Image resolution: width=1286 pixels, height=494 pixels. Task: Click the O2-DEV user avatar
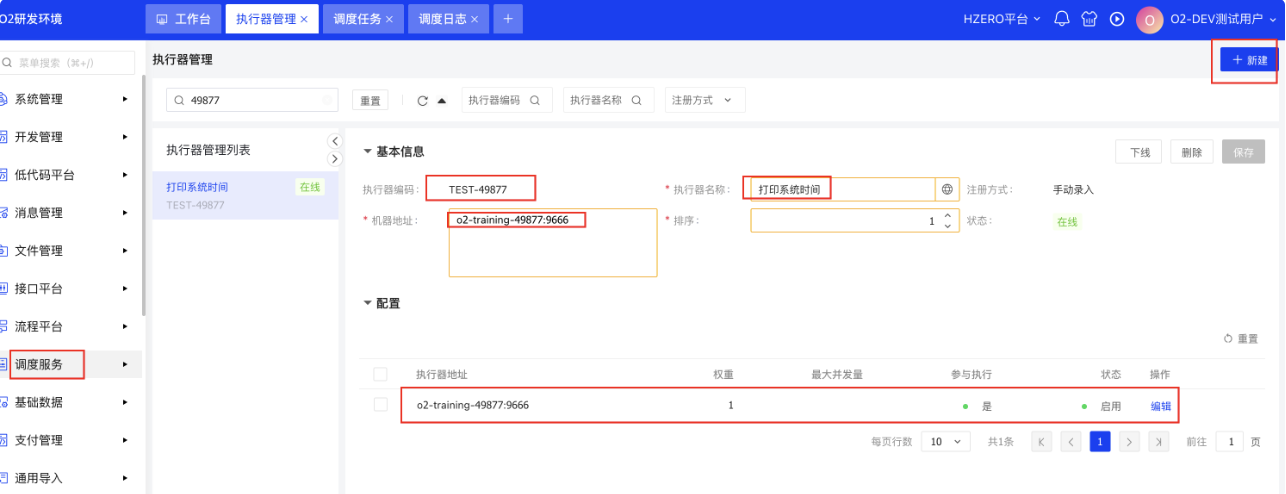(x=1150, y=19)
